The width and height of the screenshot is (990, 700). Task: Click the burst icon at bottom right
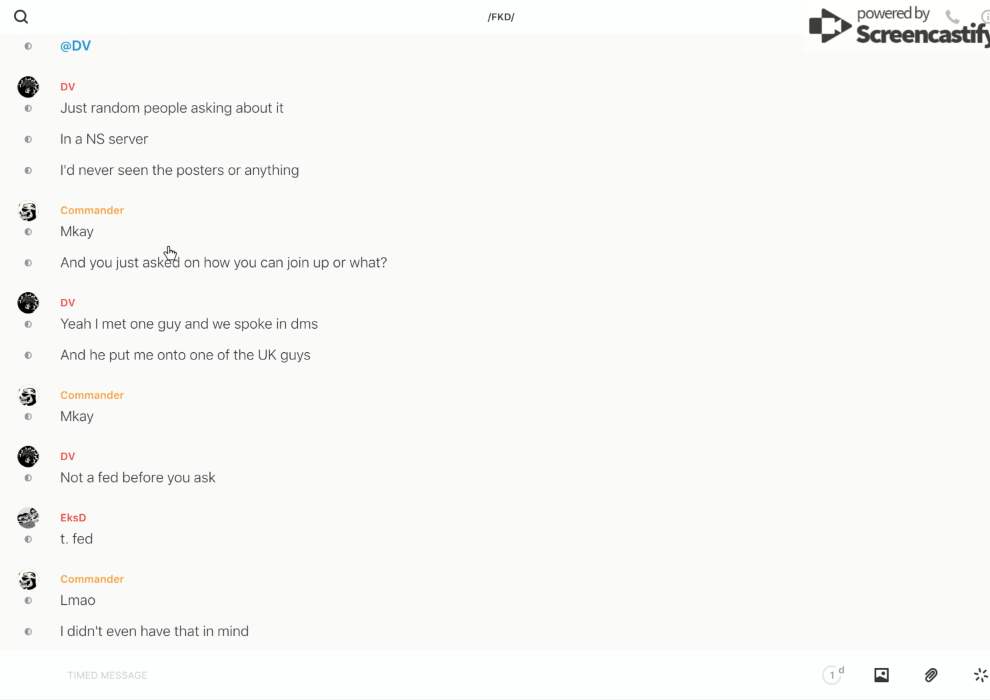[981, 675]
